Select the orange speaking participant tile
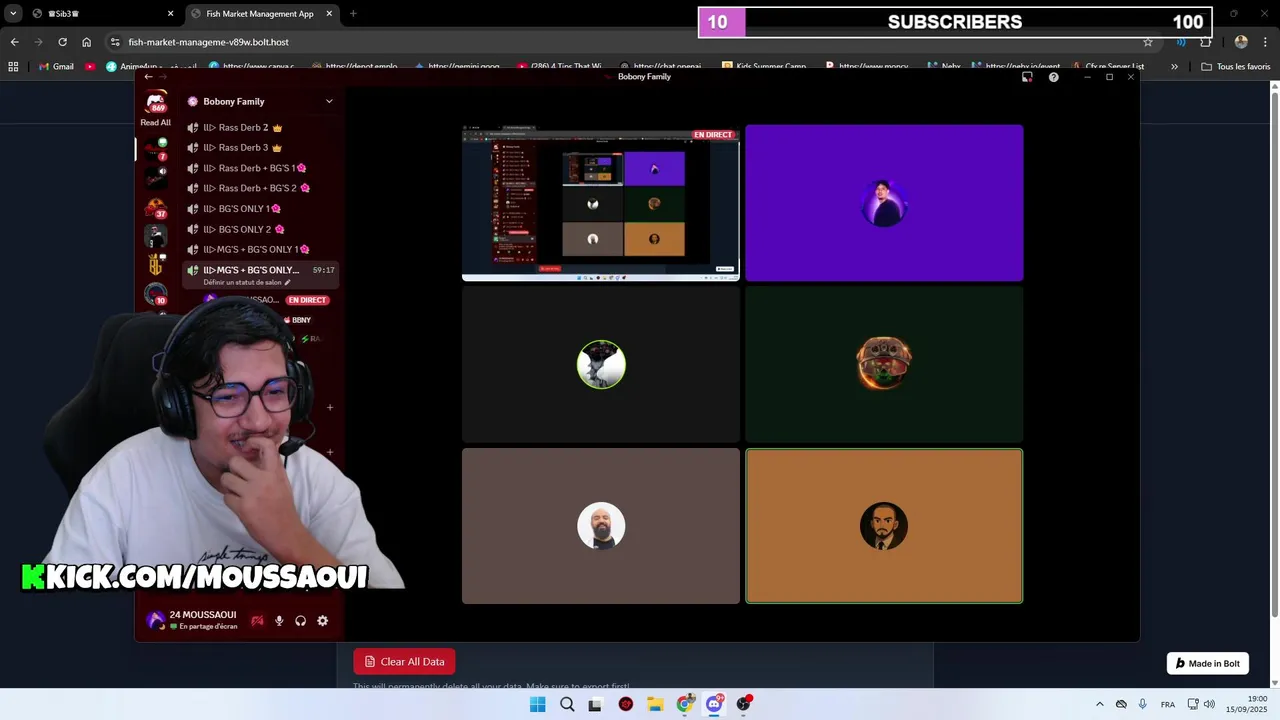The width and height of the screenshot is (1280, 720). point(884,526)
